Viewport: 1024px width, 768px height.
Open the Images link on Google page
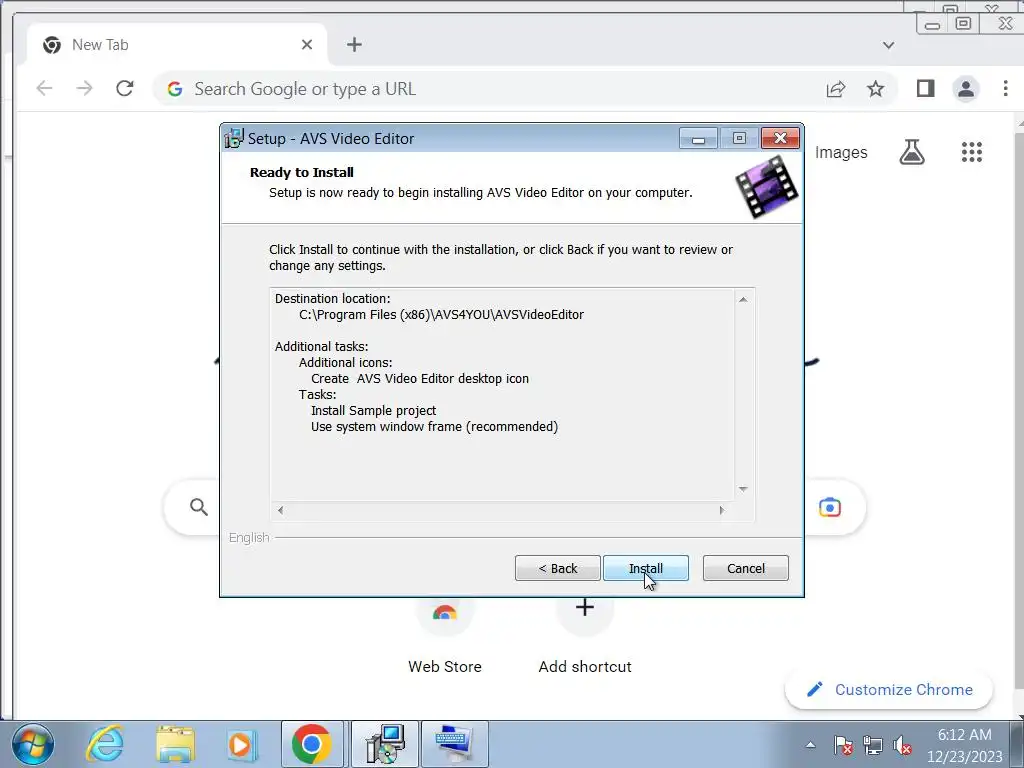(841, 152)
